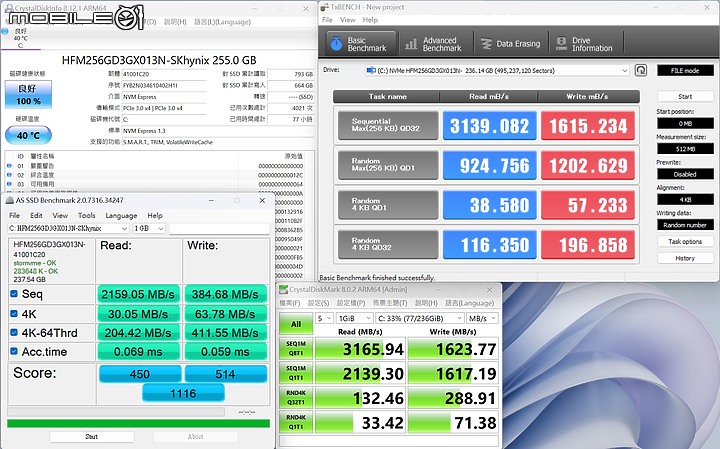Screen dimensions: 720x449
Task: Click the status icon of attribute 03
Action: 9,184
